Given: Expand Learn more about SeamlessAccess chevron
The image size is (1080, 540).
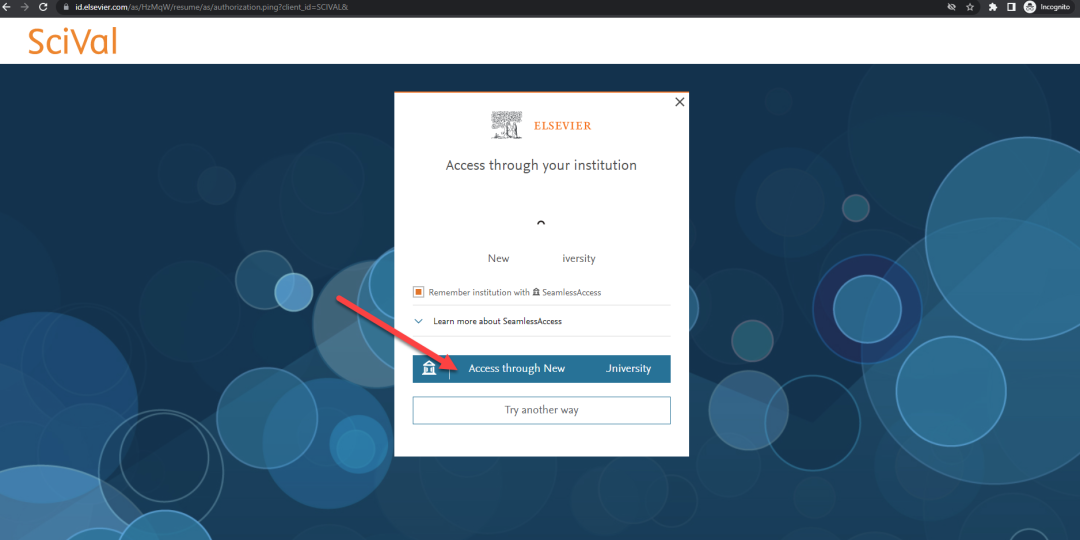Looking at the screenshot, I should pos(419,321).
